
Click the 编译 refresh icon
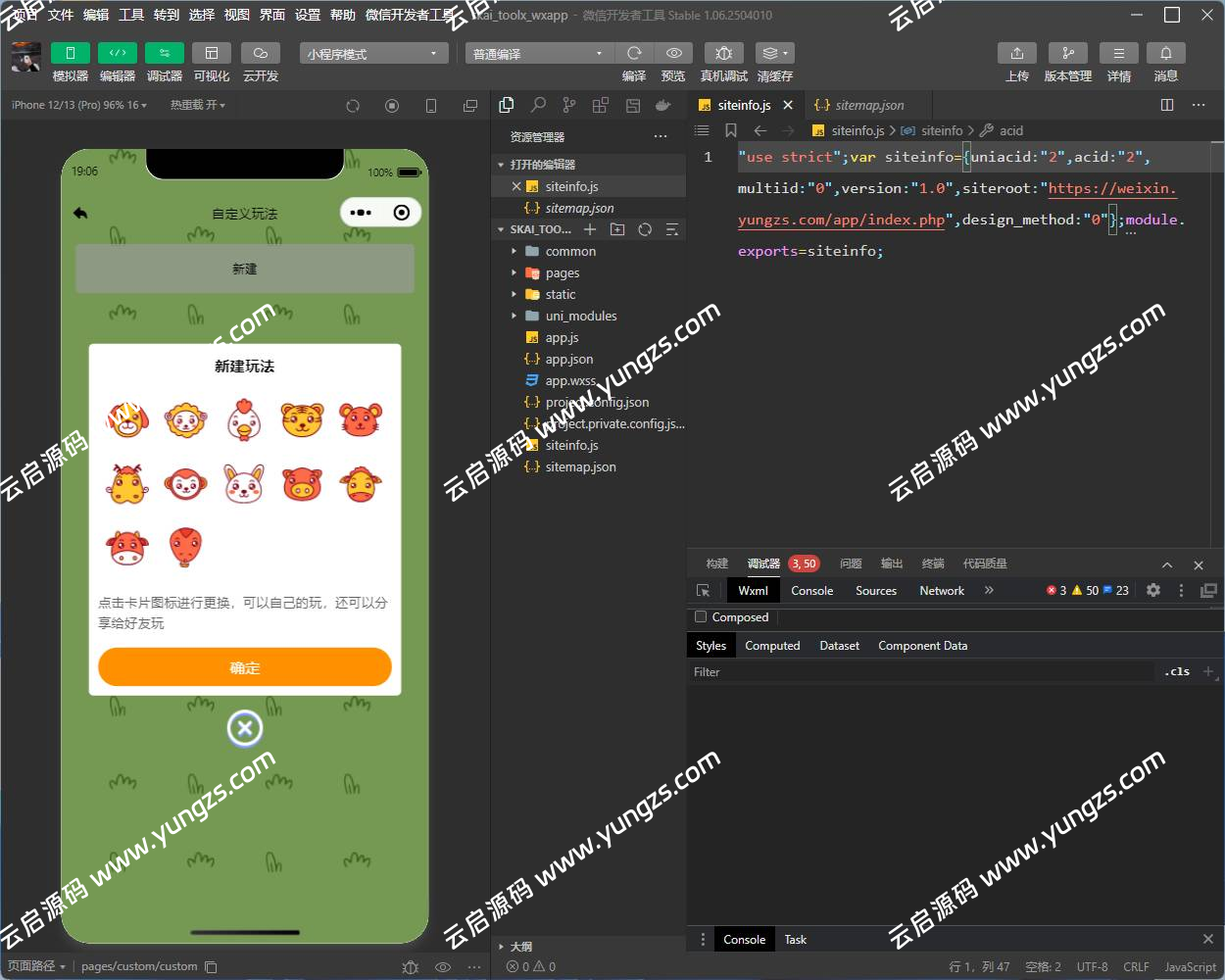pyautogui.click(x=634, y=53)
